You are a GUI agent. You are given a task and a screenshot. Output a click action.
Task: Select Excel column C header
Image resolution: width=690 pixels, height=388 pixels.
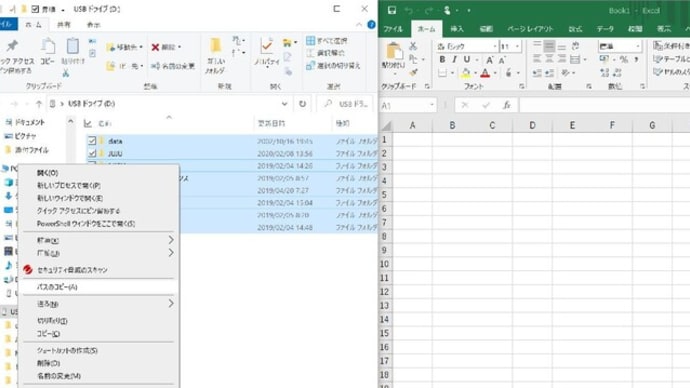[492, 125]
